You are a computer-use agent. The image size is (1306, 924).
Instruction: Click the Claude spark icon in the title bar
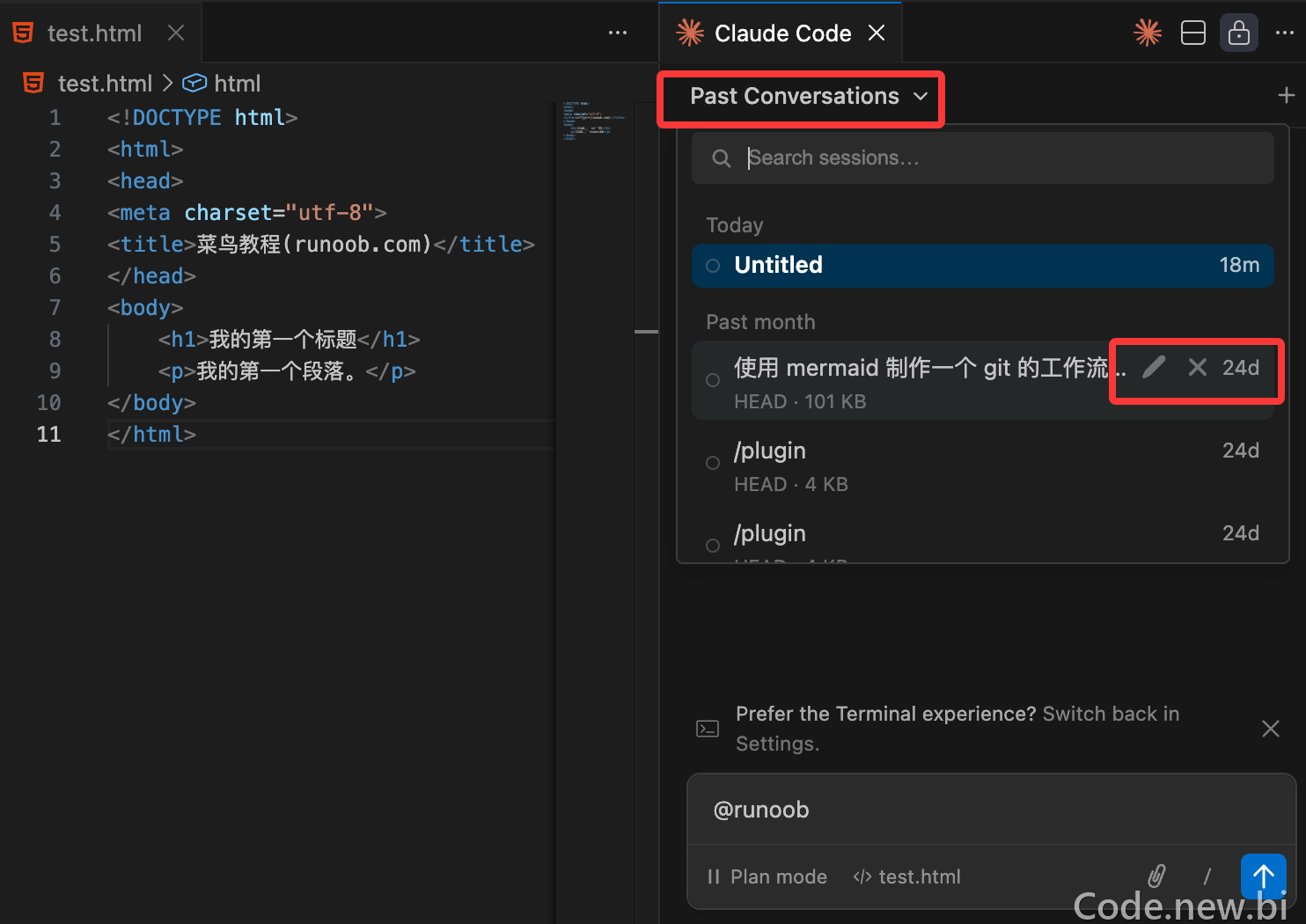pos(1148,33)
